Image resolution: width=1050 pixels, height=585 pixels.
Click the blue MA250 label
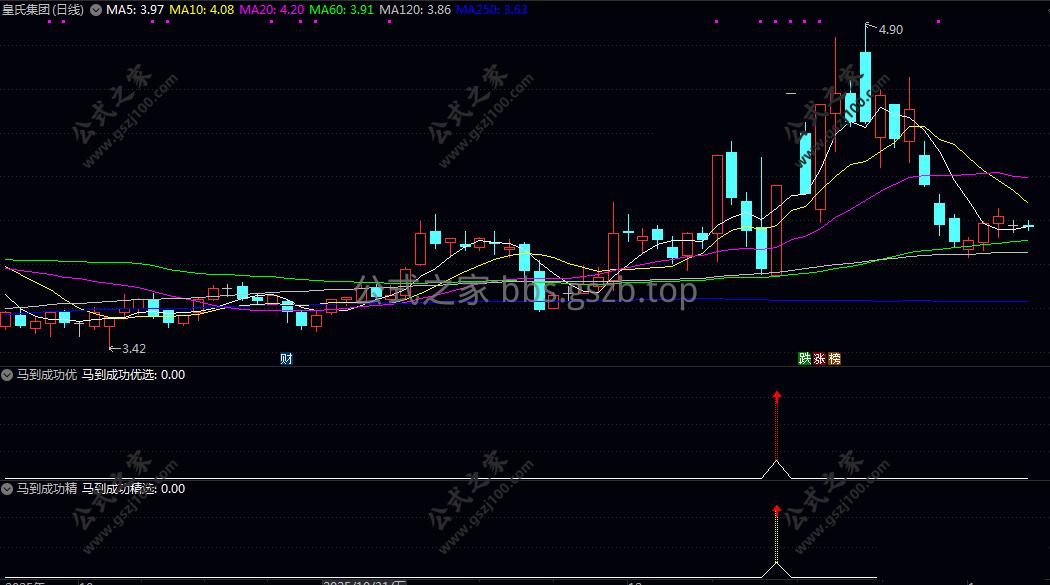(x=492, y=10)
